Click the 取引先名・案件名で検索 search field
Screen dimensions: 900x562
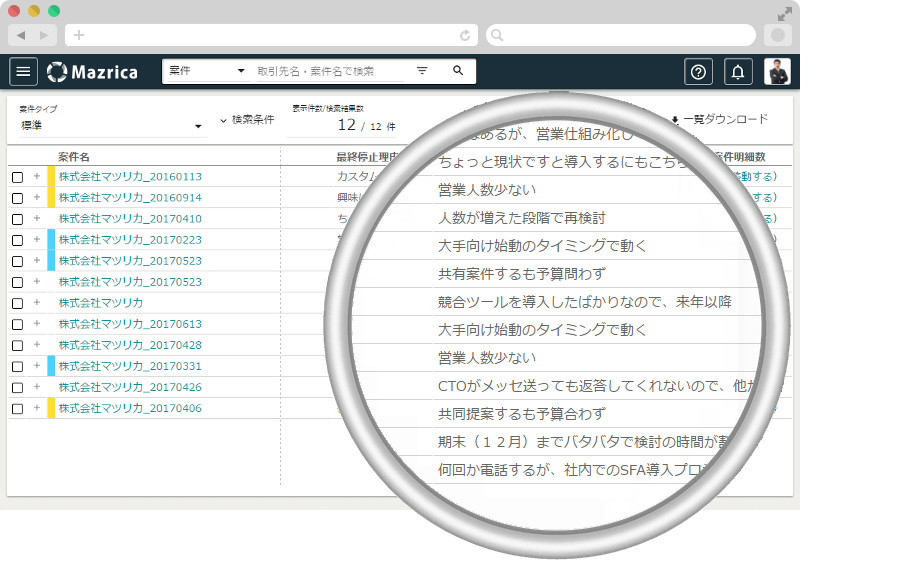click(x=328, y=71)
